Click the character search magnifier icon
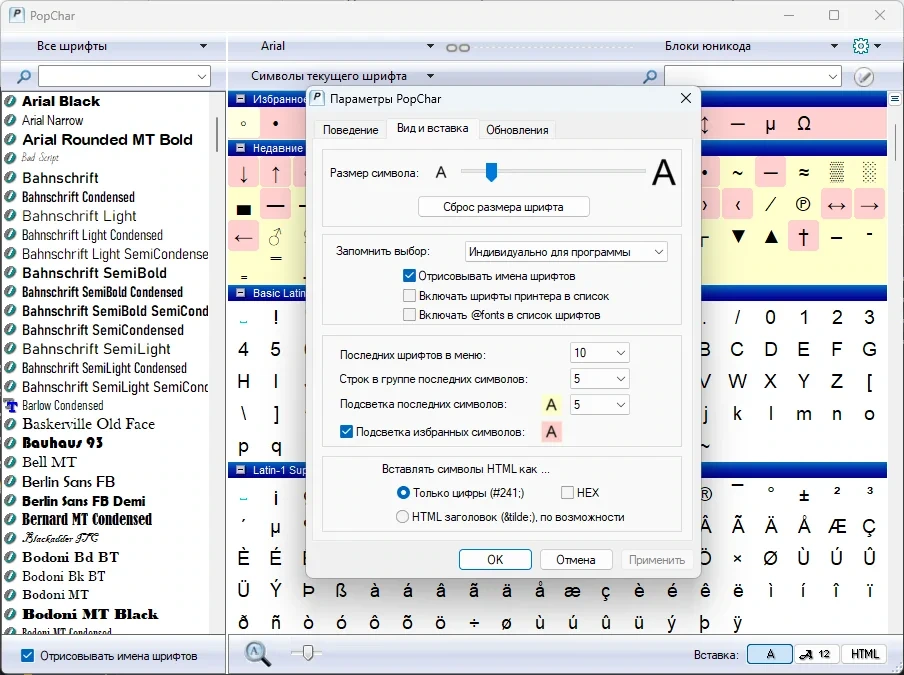The height and width of the screenshot is (675, 904). coord(650,76)
